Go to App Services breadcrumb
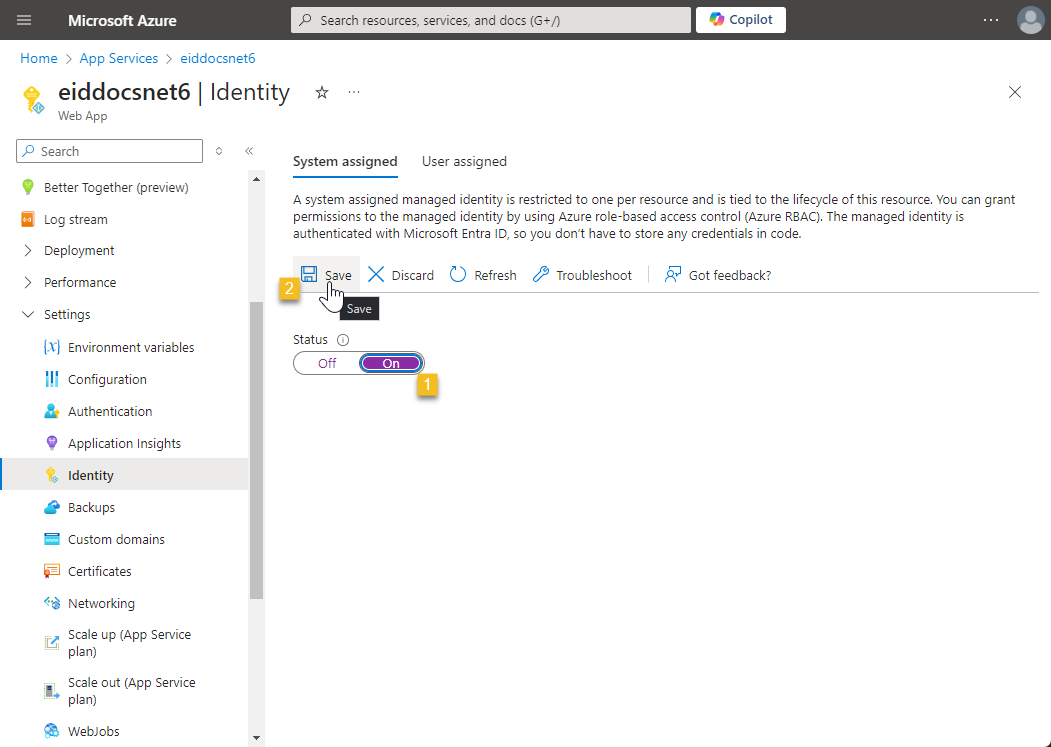This screenshot has height=747, width=1051. click(x=119, y=59)
